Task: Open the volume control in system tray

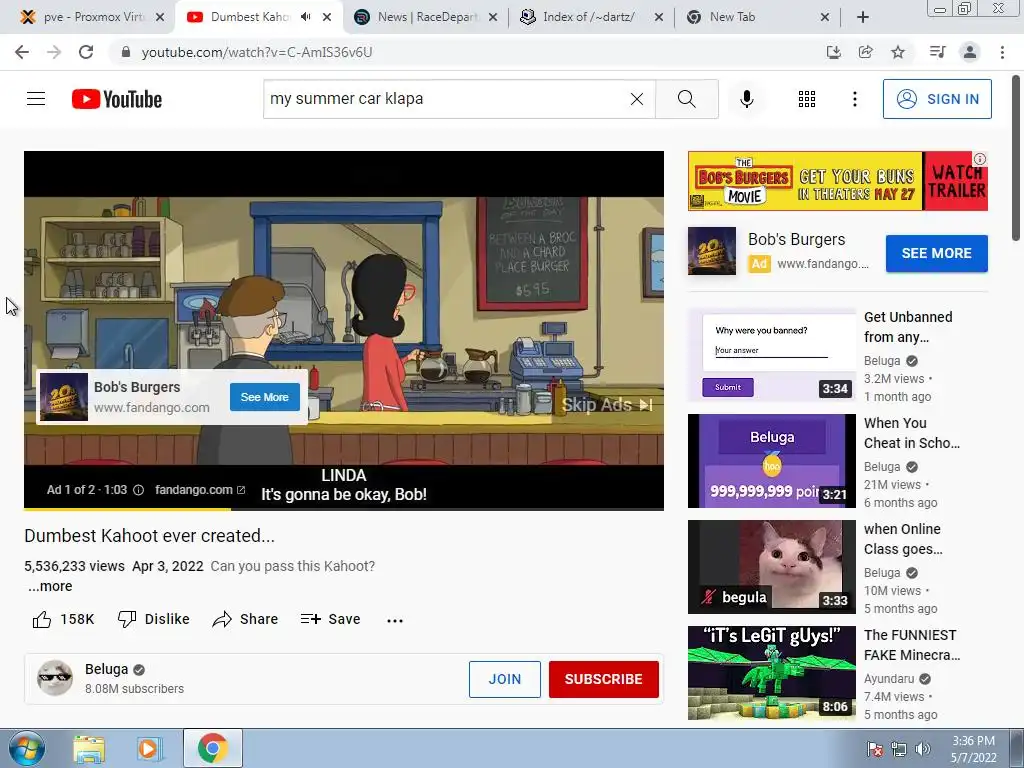Action: [x=922, y=749]
